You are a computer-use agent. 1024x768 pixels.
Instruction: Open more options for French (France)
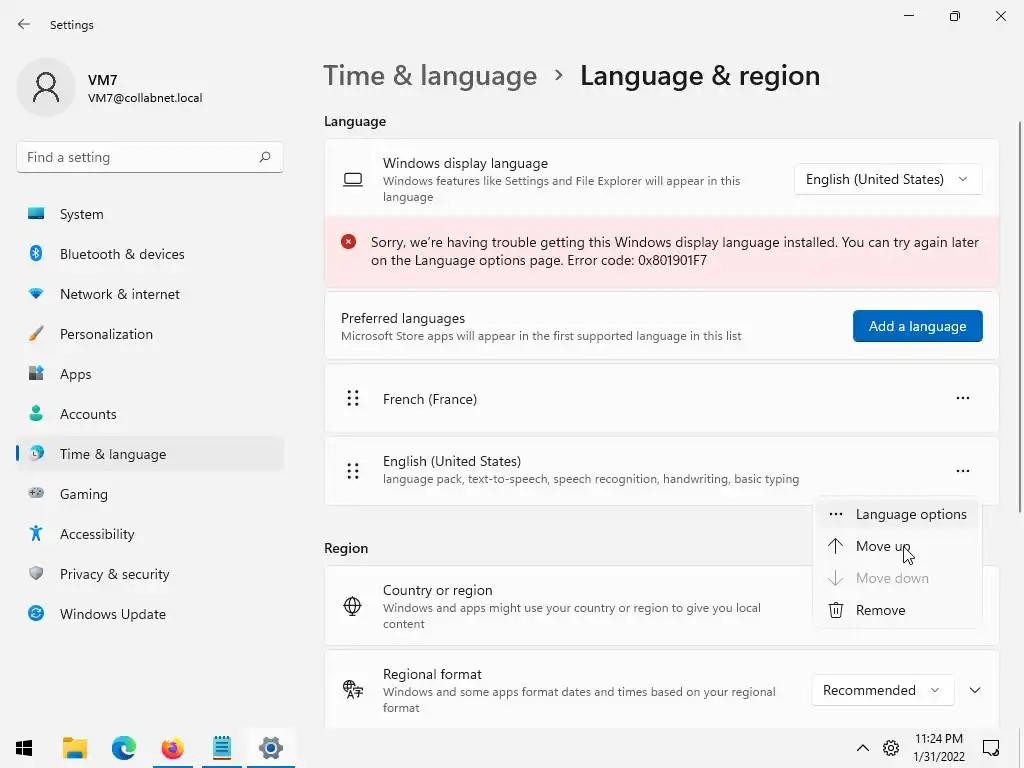click(x=963, y=398)
